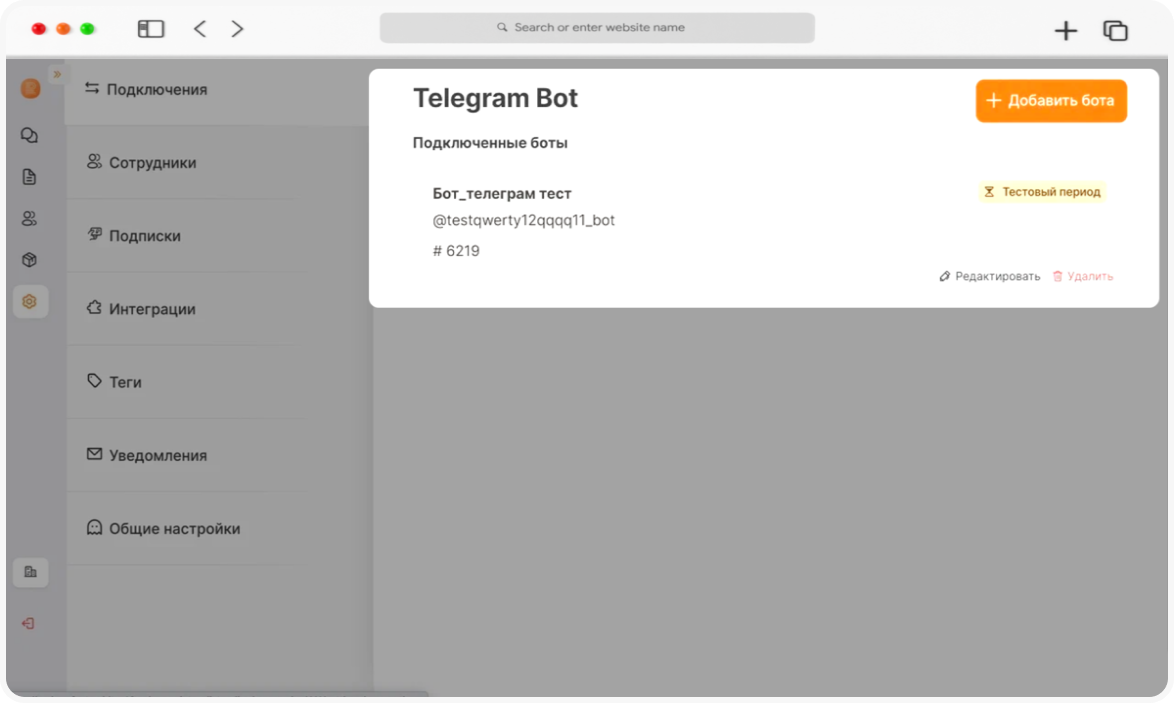Screen dimensions: 1174x703
Task: Show tab overview icon
Action: click(1116, 30)
